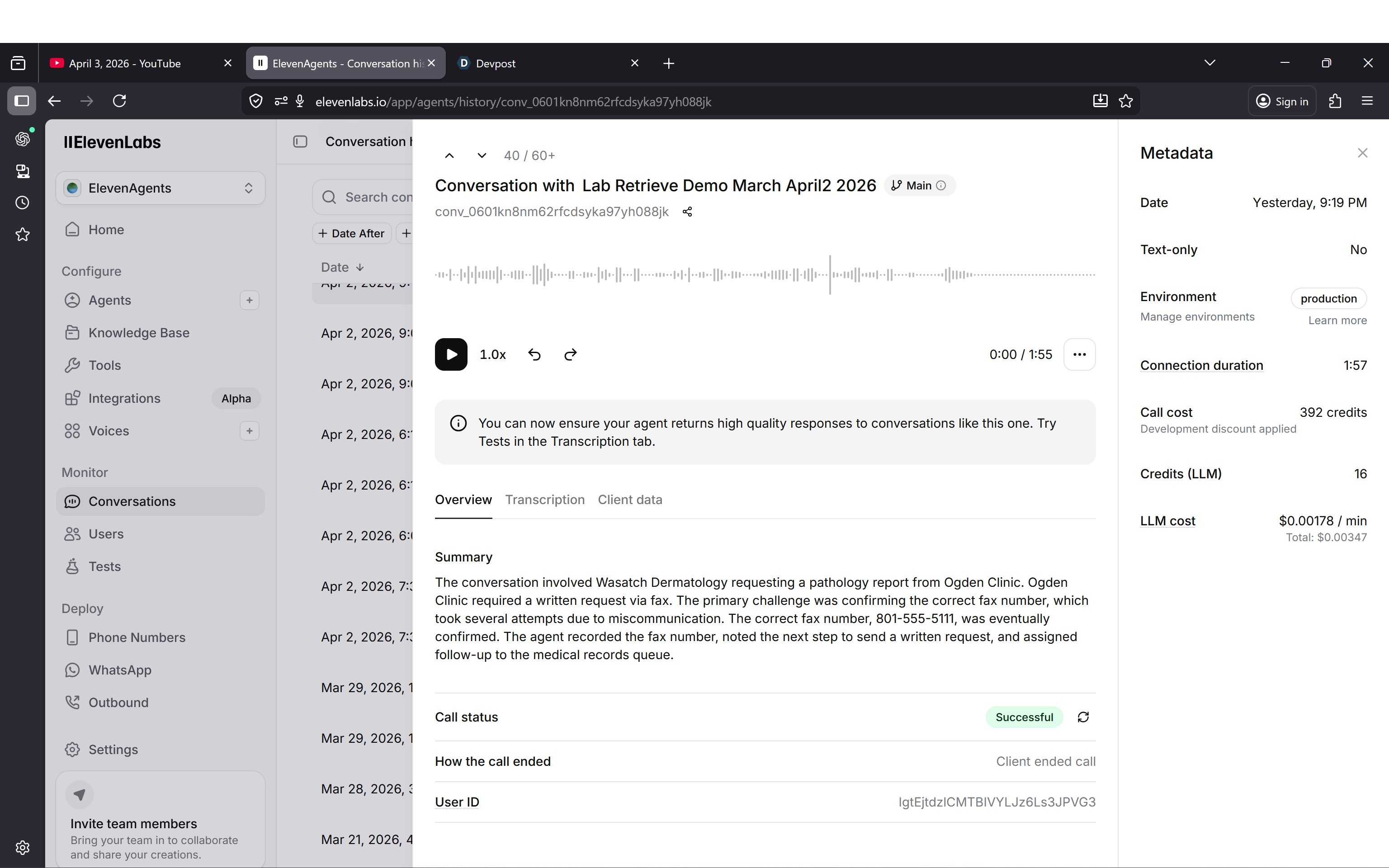
Task: Toggle the sidebar panel icon near Conversation heading
Action: pos(300,141)
